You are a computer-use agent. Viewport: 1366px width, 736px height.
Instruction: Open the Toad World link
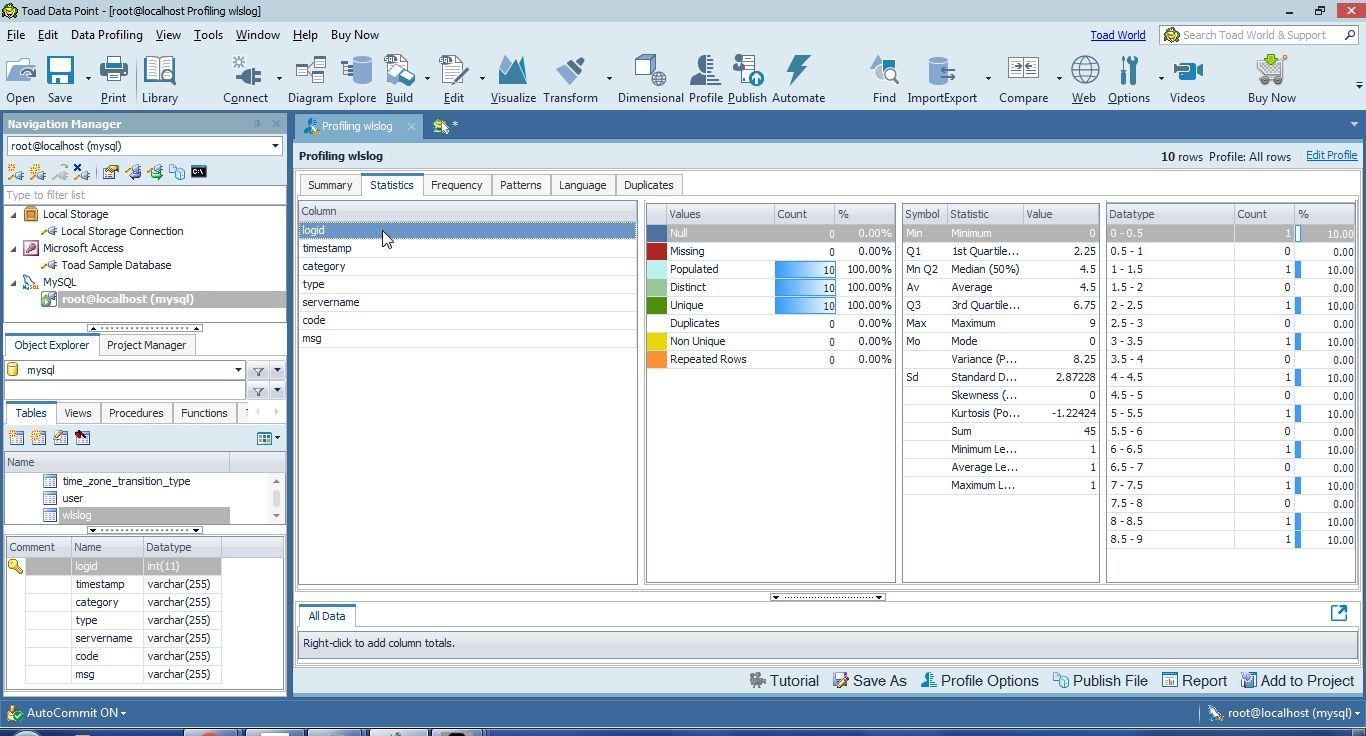(1117, 35)
